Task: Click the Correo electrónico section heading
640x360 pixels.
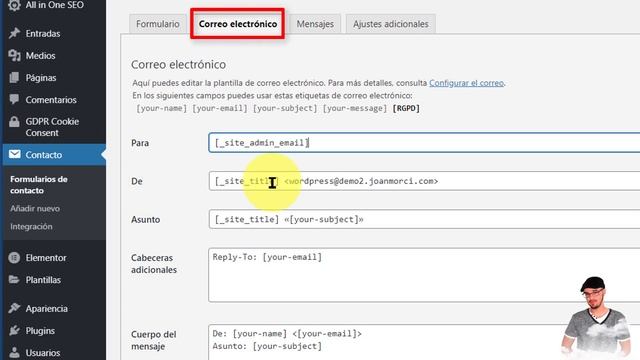Action: (x=178, y=64)
